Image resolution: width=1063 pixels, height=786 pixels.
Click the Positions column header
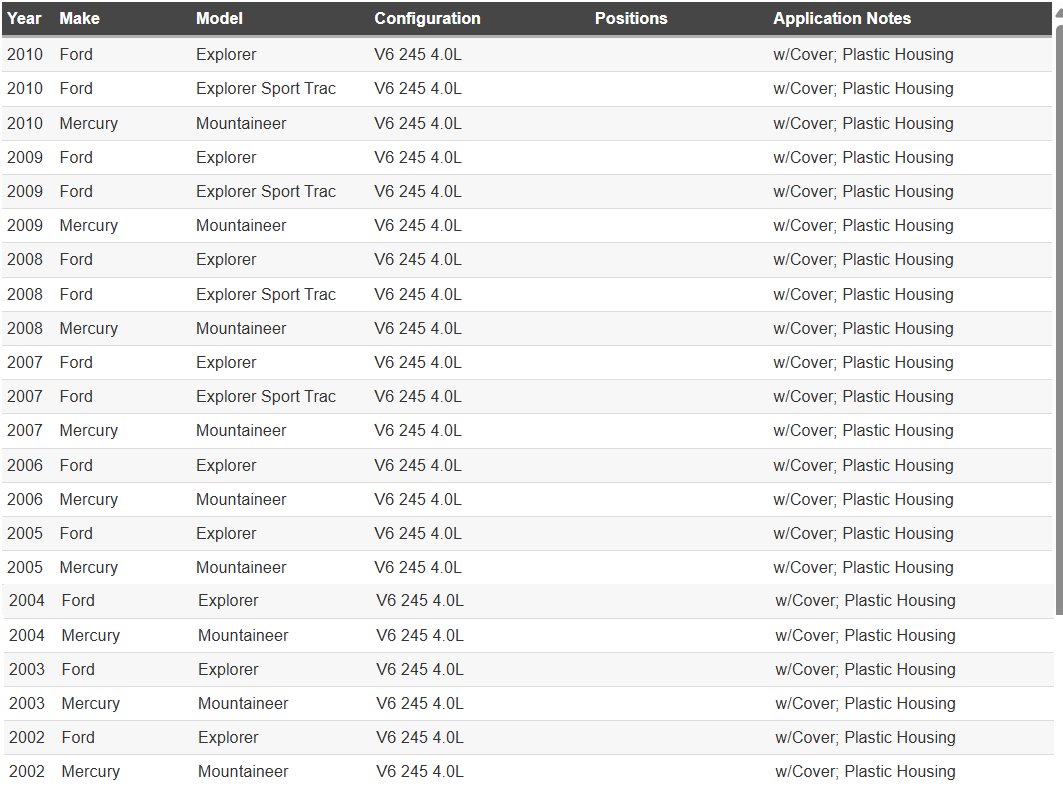pyautogui.click(x=630, y=18)
